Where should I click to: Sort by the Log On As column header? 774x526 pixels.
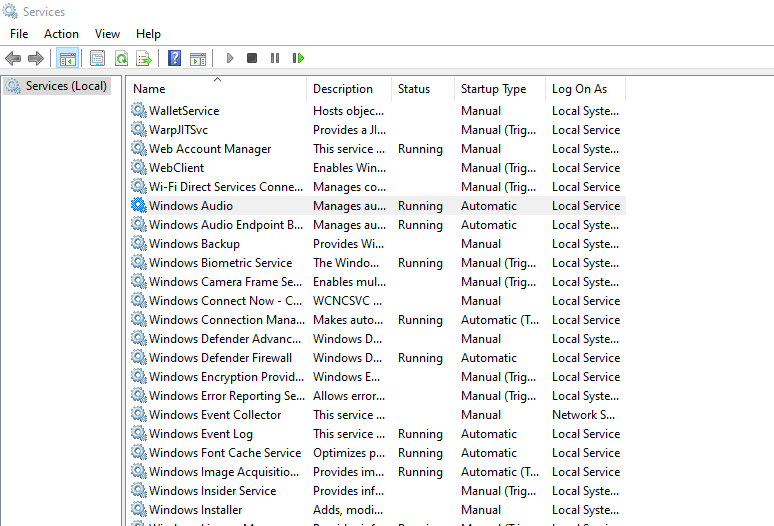585,89
